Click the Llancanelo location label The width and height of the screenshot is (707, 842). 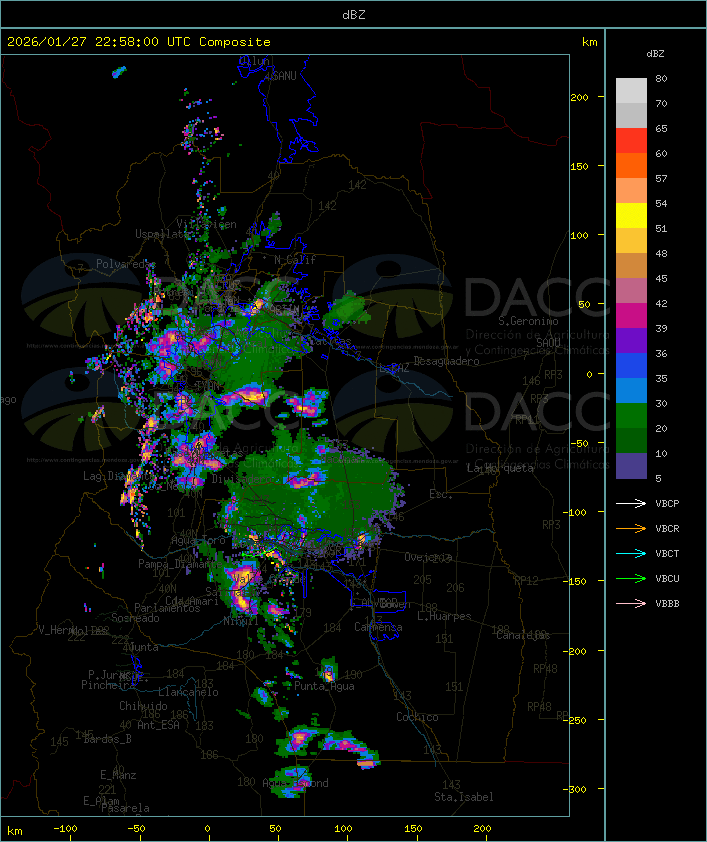[187, 692]
